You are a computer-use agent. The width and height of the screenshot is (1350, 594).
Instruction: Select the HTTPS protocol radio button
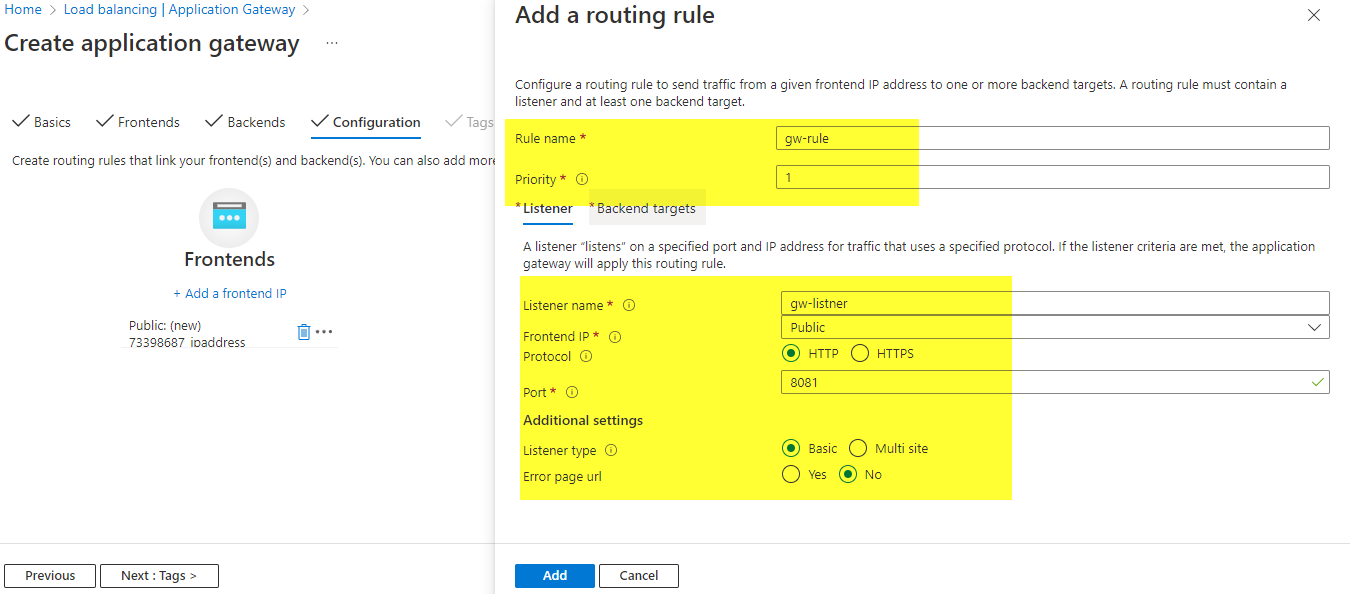click(x=859, y=353)
